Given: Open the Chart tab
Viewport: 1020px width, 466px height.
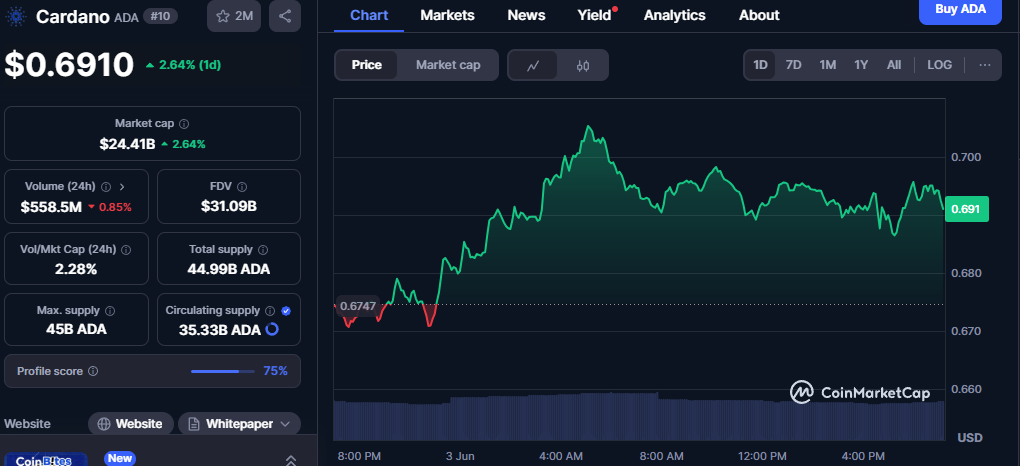Looking at the screenshot, I should (369, 15).
